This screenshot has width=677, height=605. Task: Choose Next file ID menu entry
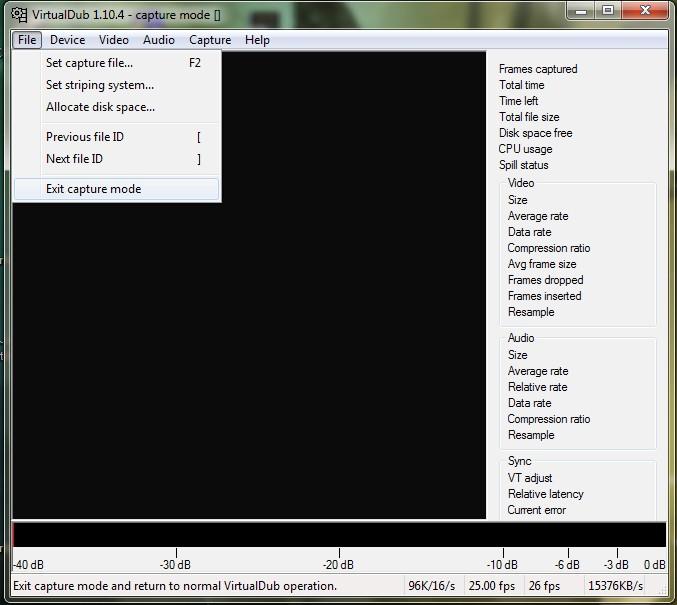tap(117, 159)
